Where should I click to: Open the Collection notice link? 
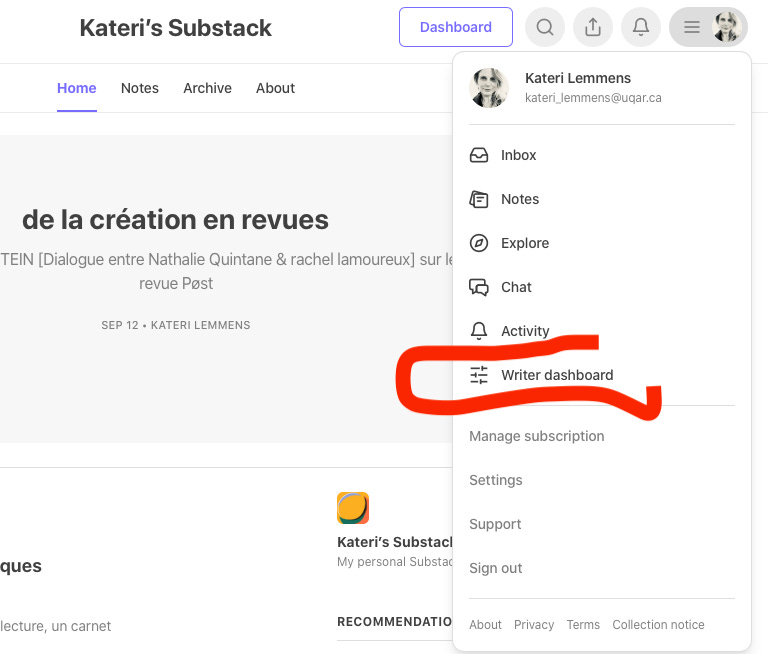pyautogui.click(x=658, y=625)
